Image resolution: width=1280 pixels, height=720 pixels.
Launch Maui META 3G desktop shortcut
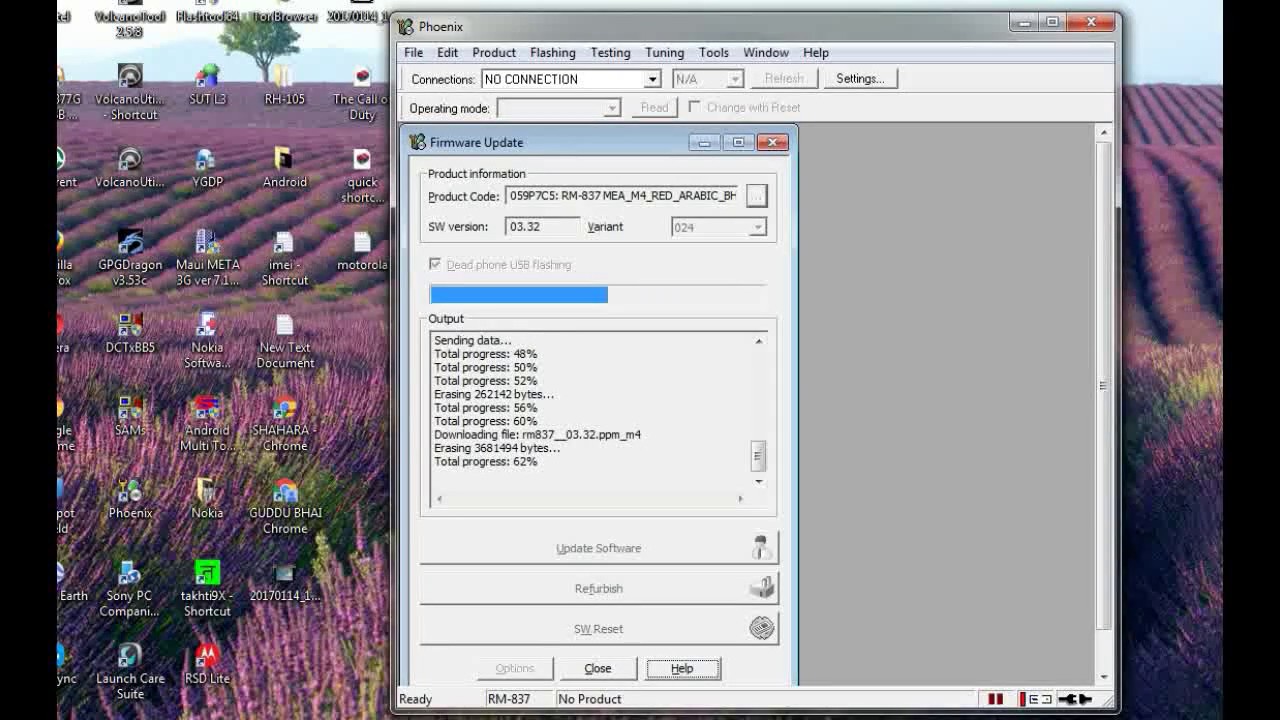tap(207, 258)
